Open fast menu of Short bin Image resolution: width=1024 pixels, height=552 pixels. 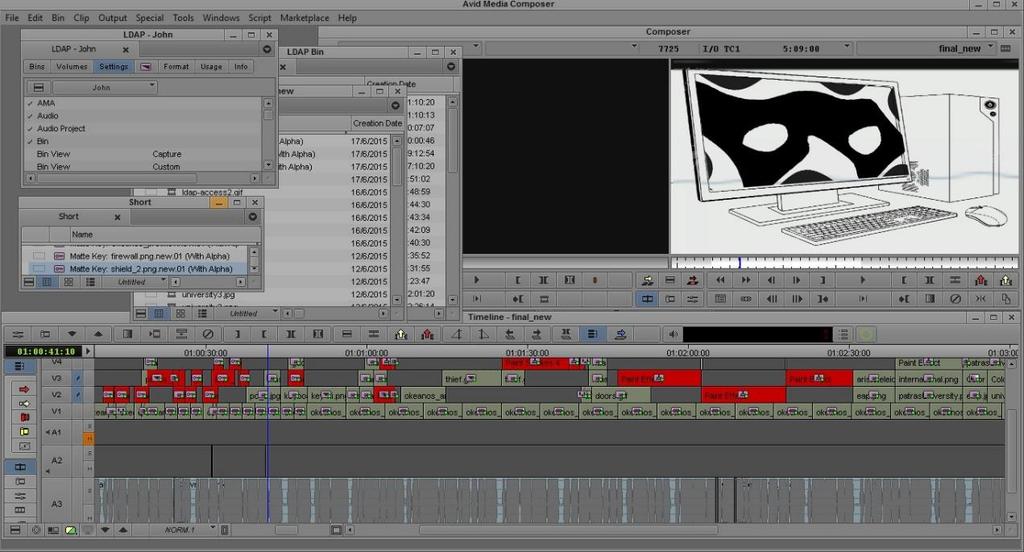[x=253, y=217]
